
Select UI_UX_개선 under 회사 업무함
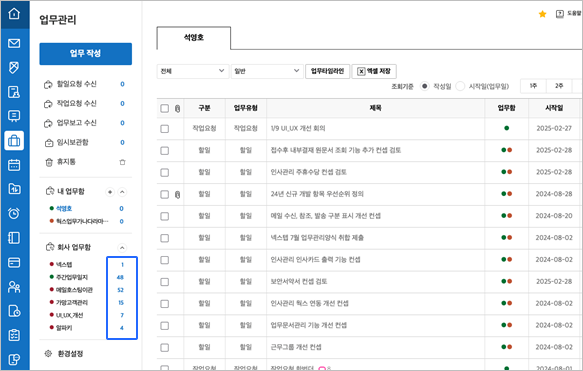tap(70, 315)
